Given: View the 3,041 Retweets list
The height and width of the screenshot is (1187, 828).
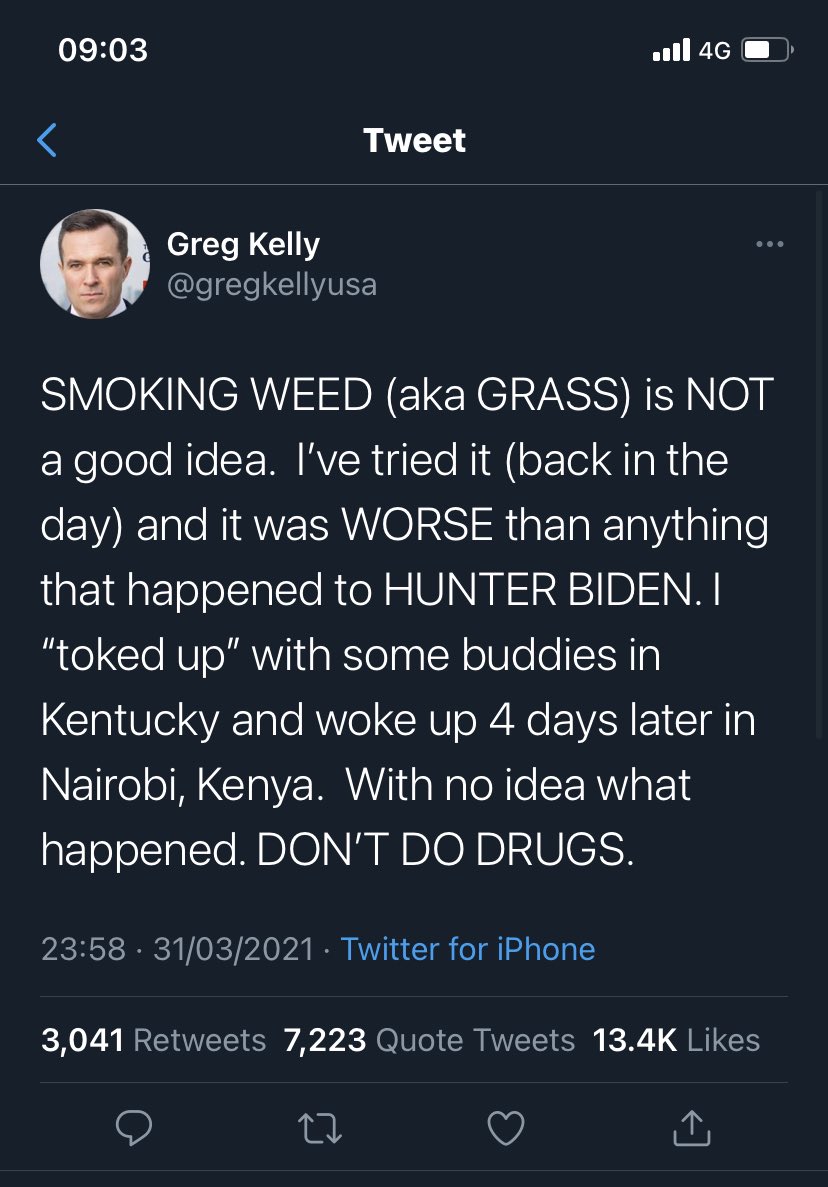Looking at the screenshot, I should point(154,1040).
